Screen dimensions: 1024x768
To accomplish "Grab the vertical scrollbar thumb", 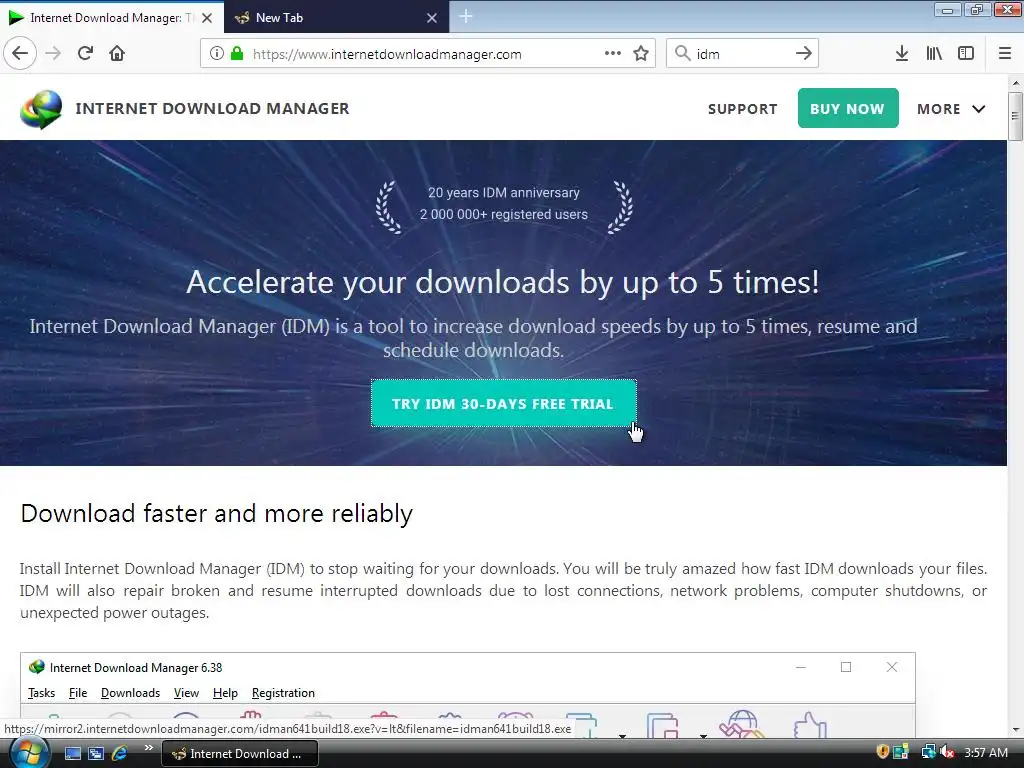I will coord(1016,116).
